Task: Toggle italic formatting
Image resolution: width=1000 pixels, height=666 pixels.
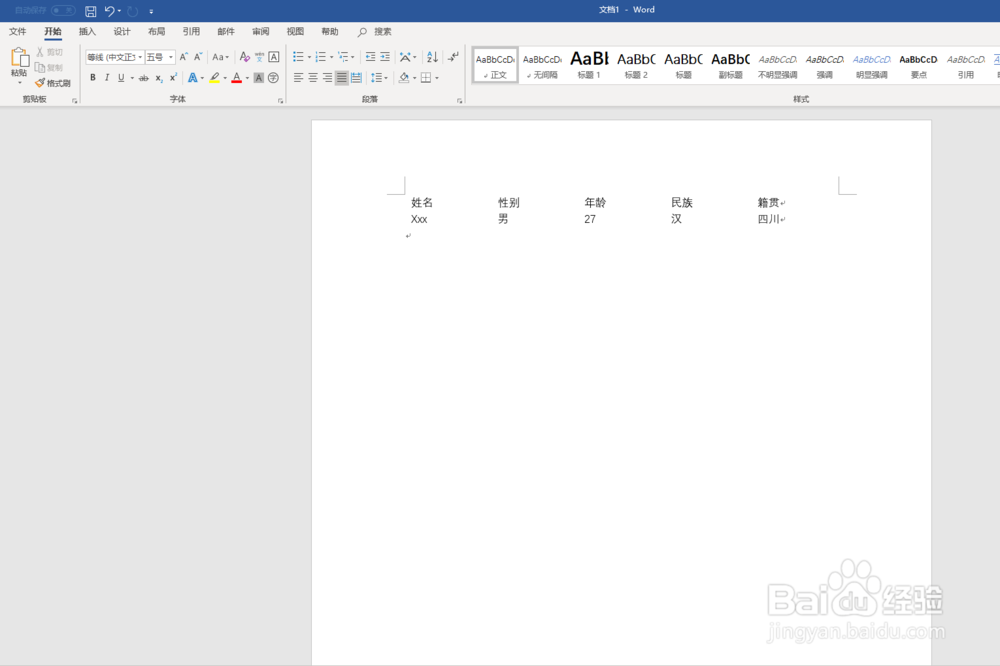Action: coord(106,78)
